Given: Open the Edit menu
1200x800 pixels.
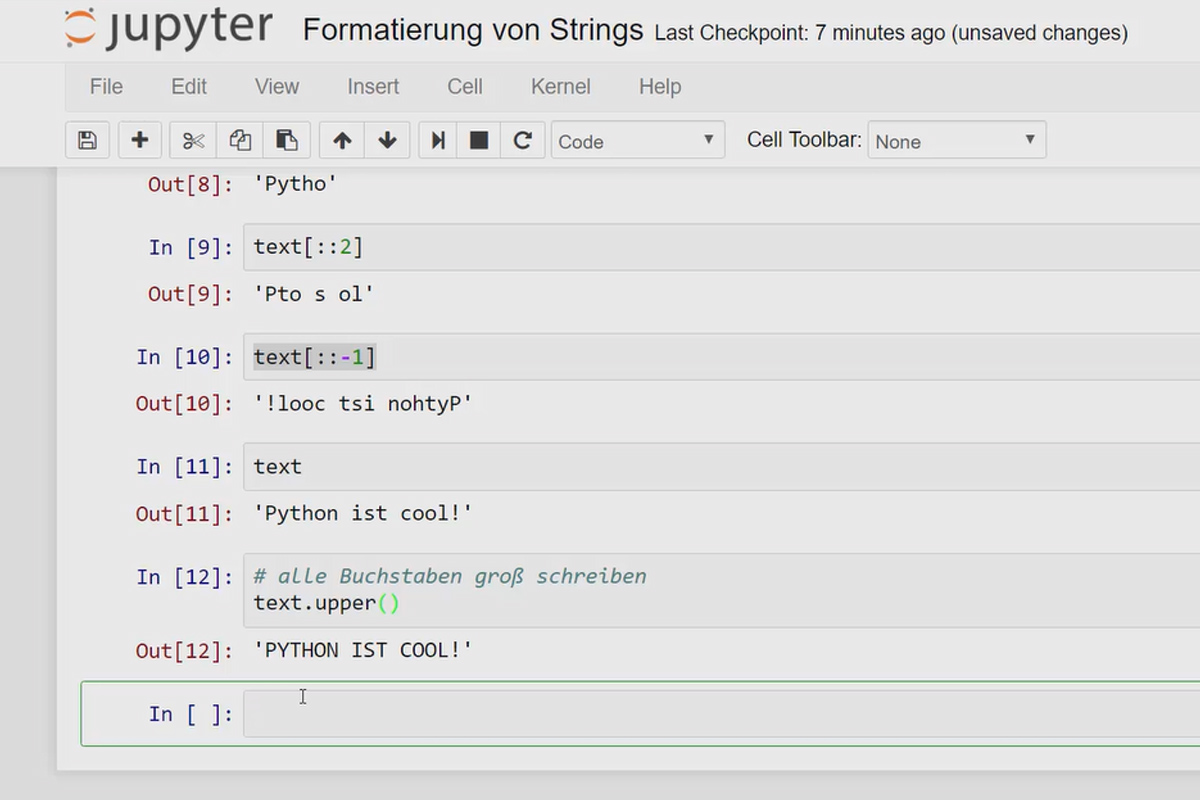Looking at the screenshot, I should [189, 87].
